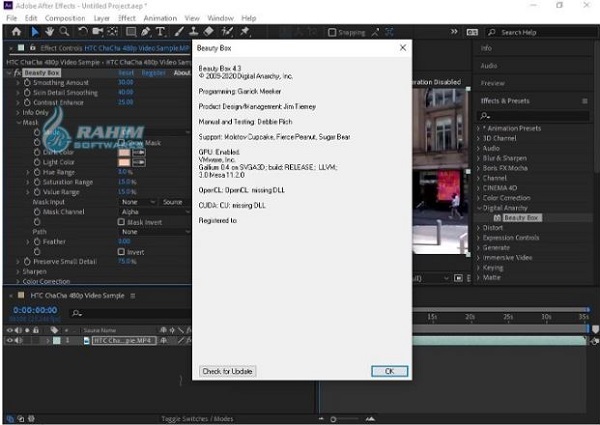Click Register link for Beauty Box
600x425 pixels.
(153, 73)
